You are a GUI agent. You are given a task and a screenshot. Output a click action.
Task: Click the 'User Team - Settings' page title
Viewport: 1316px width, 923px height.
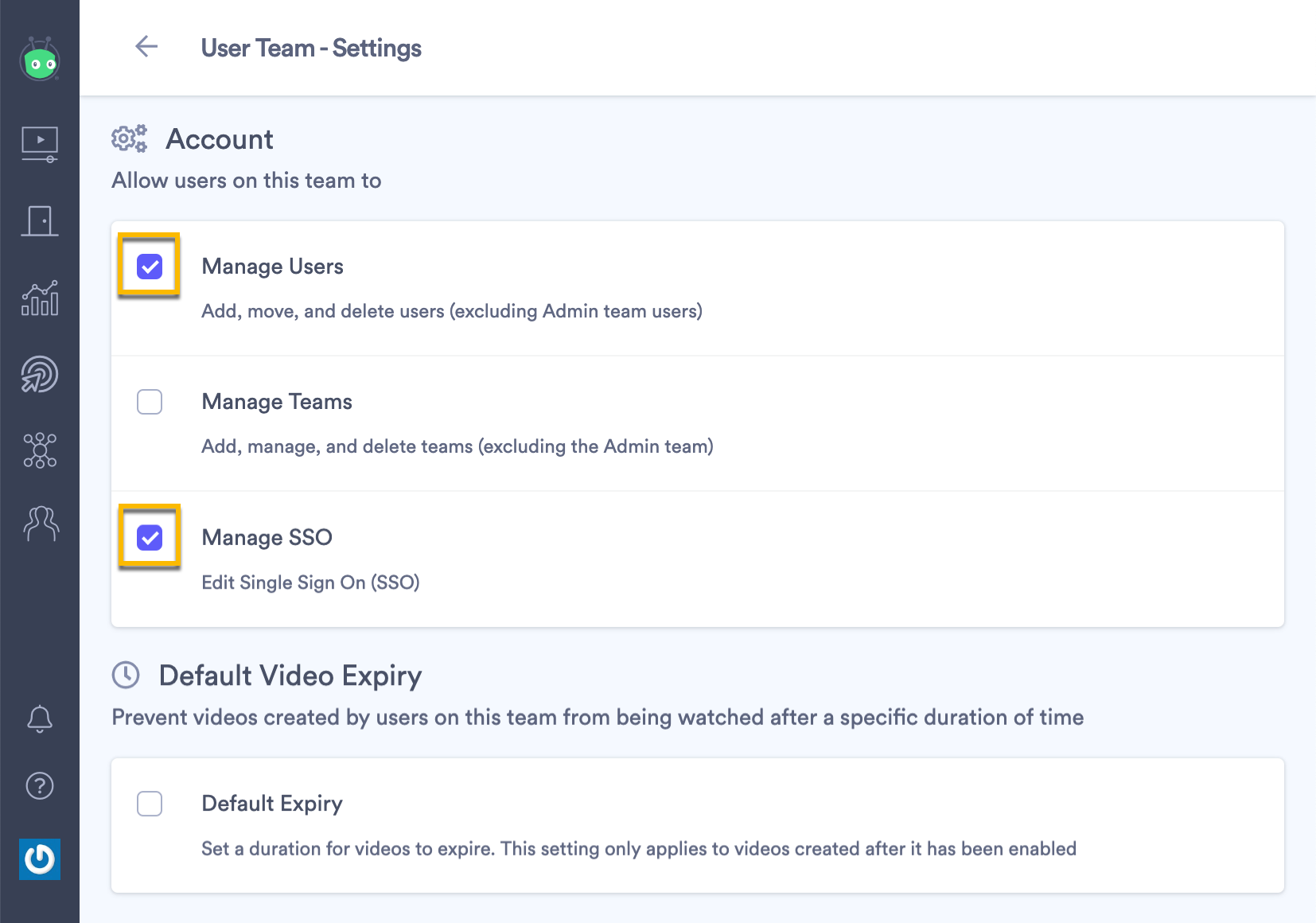(311, 48)
